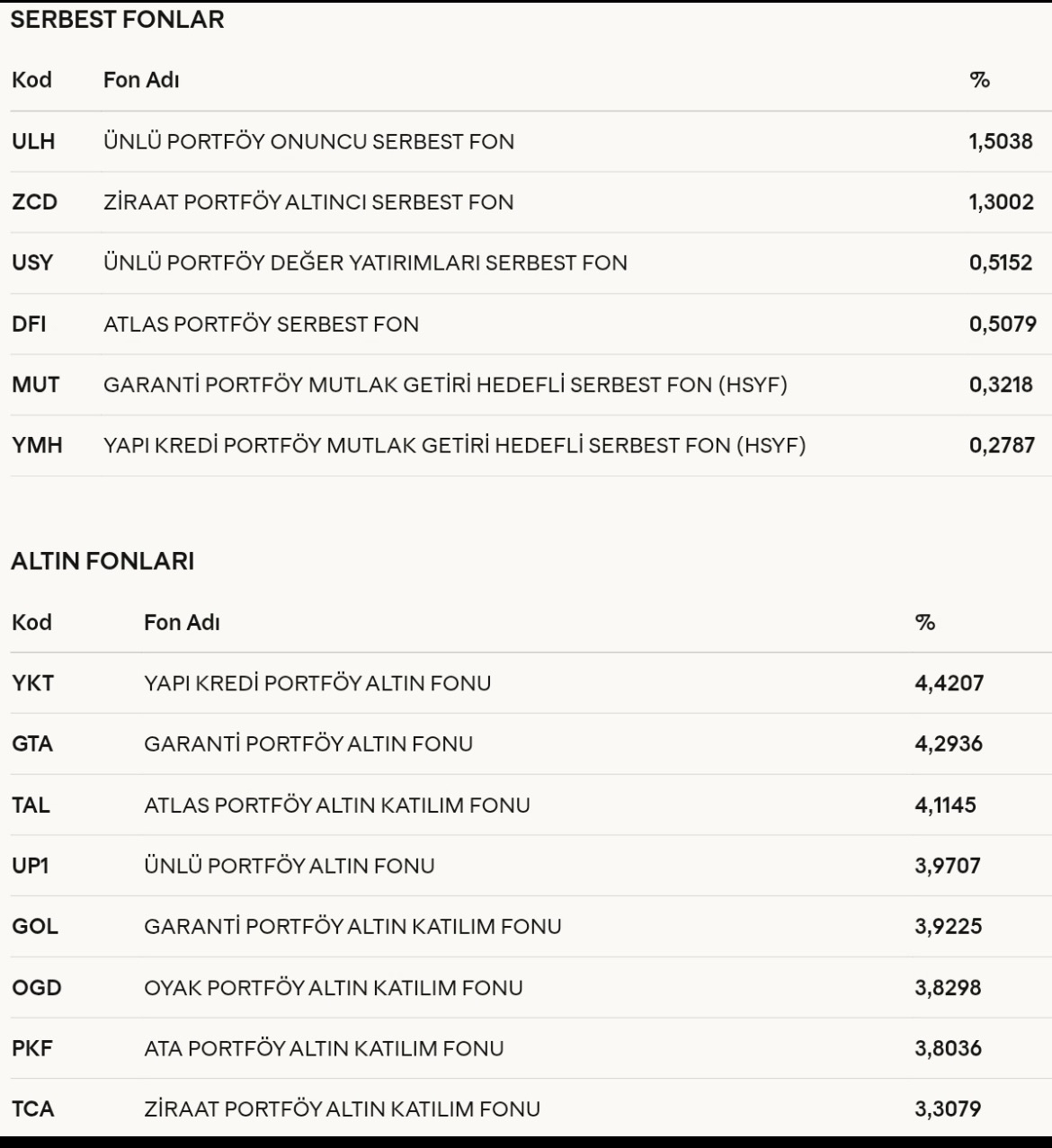Viewport: 1052px width, 1148px height.
Task: Click the PKF fund code
Action: (31, 1048)
